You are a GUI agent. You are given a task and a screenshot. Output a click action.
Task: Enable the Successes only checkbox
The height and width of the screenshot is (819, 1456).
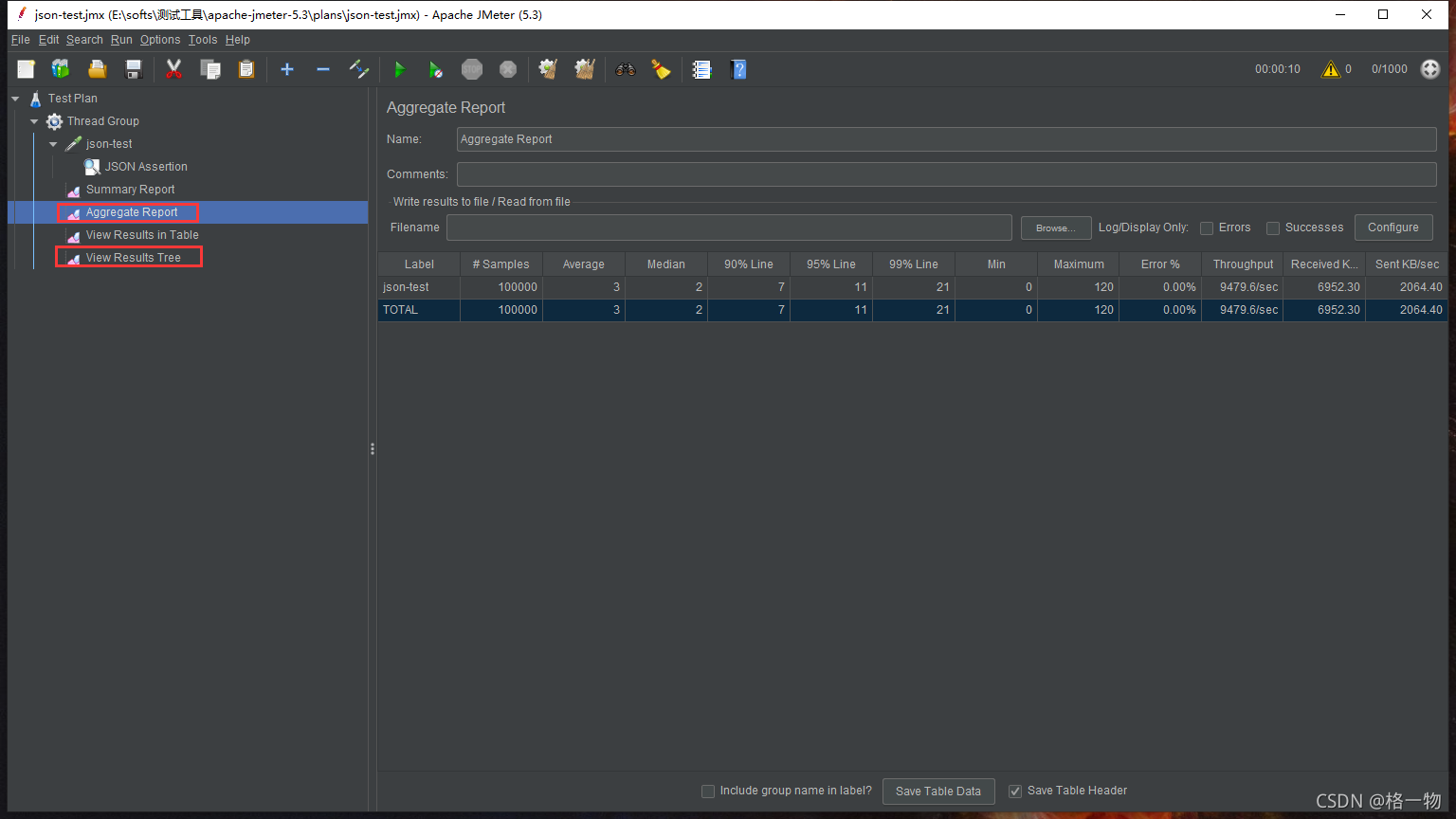1273,228
